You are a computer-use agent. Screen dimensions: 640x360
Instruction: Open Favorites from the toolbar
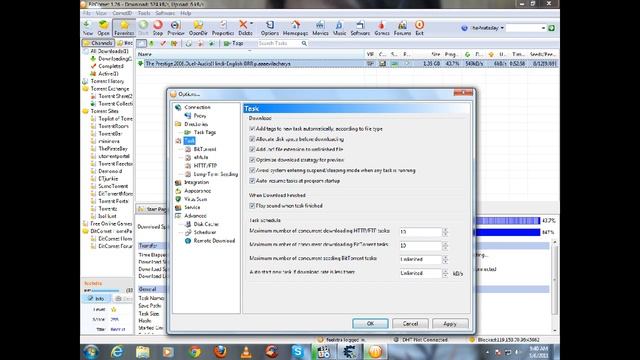click(124, 28)
